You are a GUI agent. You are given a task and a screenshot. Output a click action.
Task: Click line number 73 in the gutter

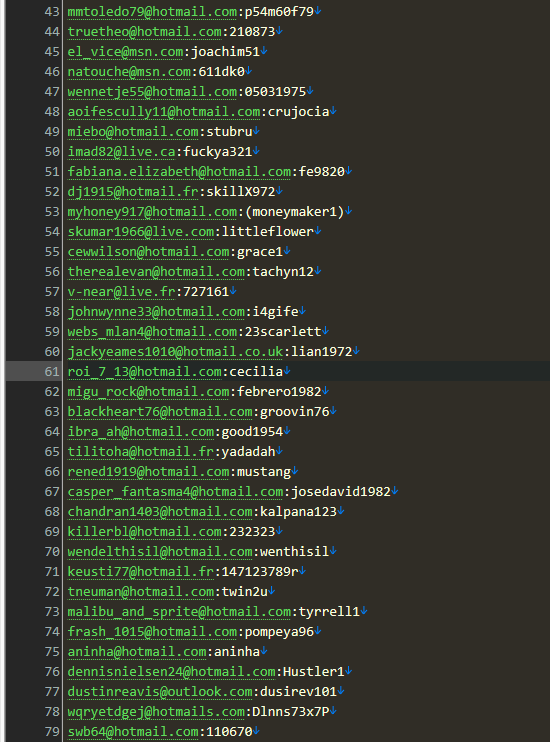click(52, 612)
